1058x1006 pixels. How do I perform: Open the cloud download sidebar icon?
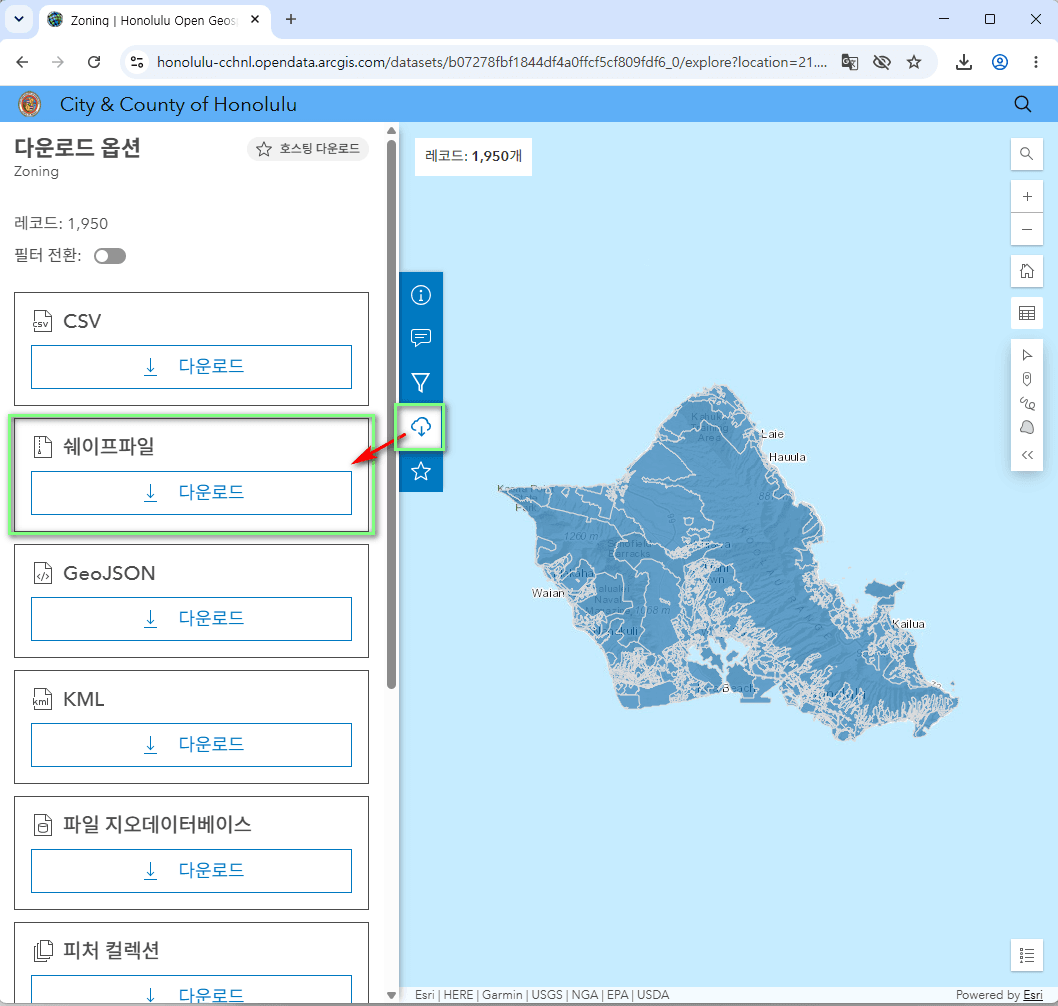coord(420,426)
